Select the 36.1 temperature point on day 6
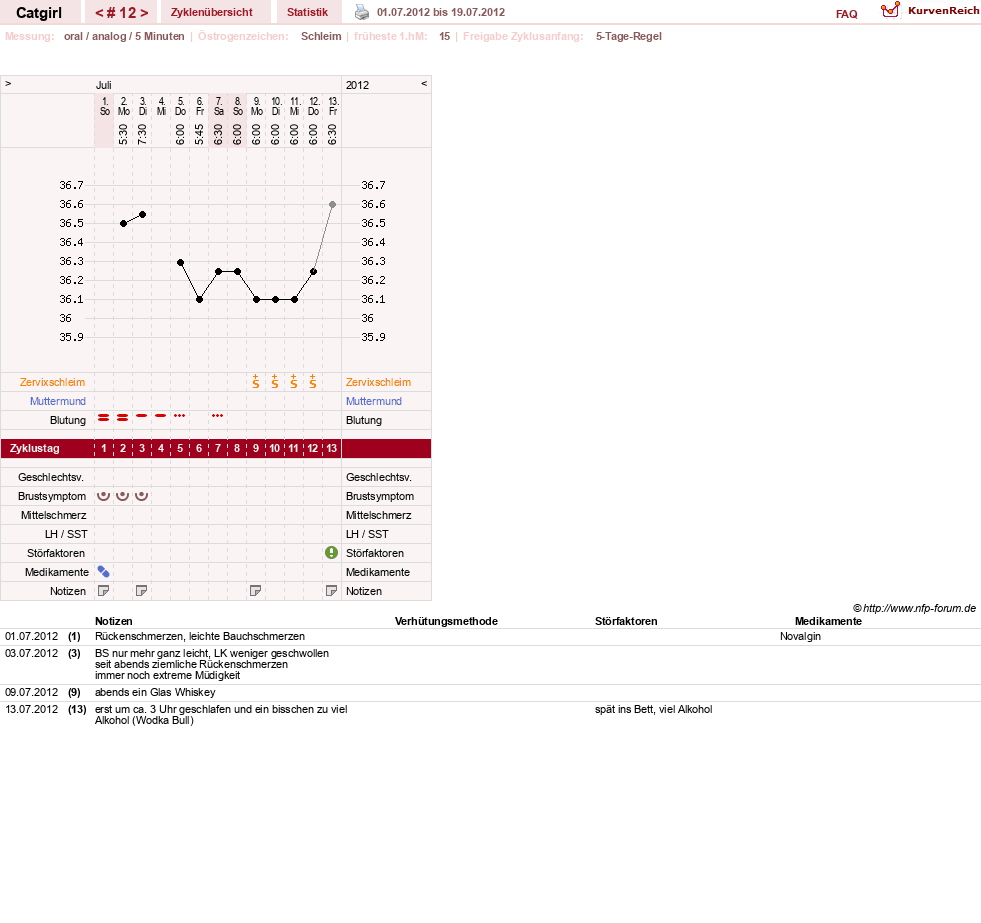The image size is (981, 923). coord(200,300)
